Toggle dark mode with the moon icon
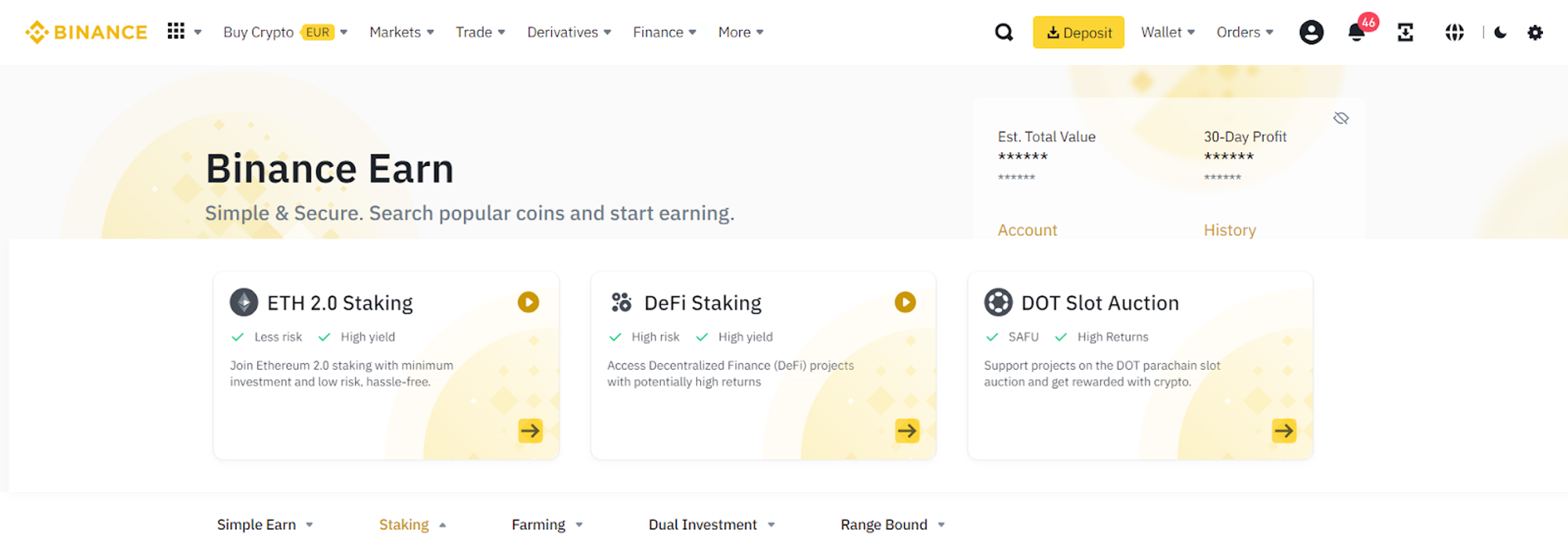The width and height of the screenshot is (1568, 555). pyautogui.click(x=1501, y=32)
